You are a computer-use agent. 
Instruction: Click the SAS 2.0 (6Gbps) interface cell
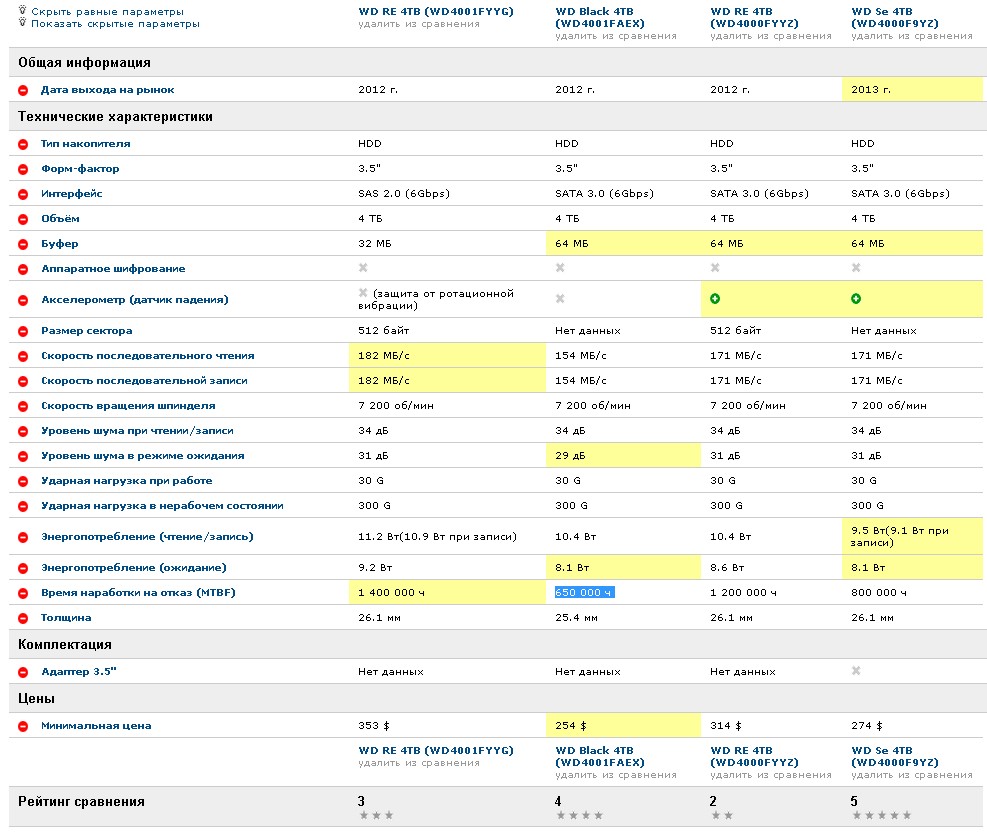pos(404,193)
